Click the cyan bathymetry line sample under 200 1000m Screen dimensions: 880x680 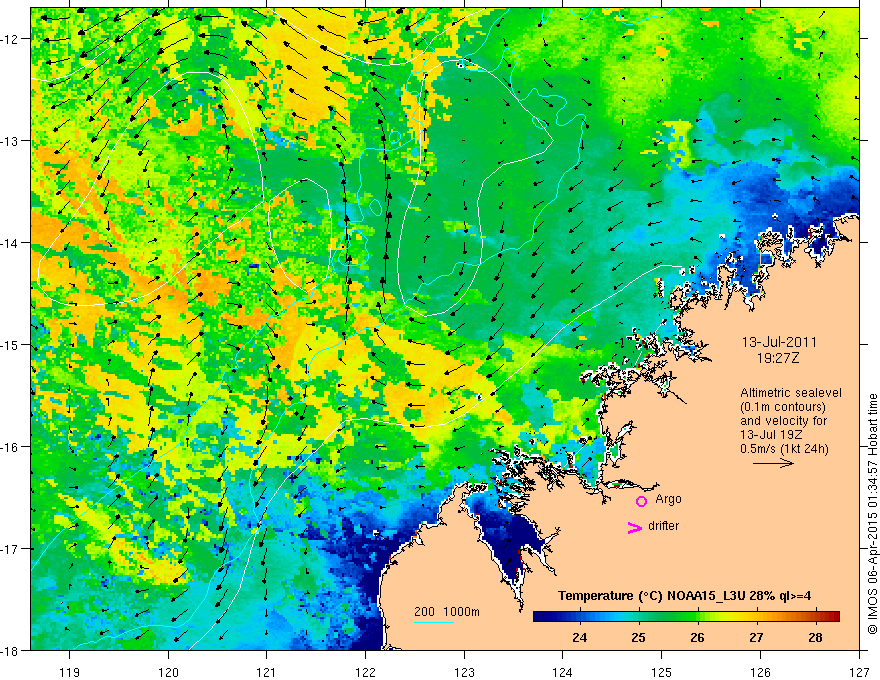(x=434, y=622)
